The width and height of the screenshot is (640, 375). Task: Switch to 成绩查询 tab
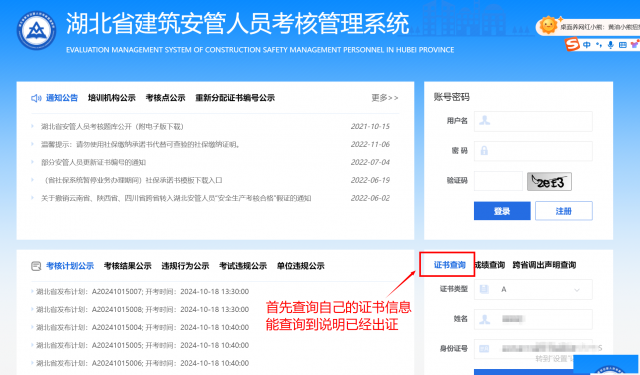tap(490, 265)
